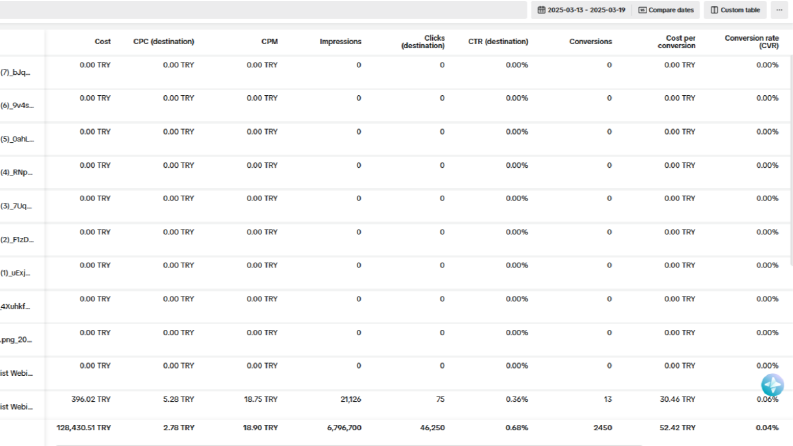Select the row named _4Xuhkf...

15,306
